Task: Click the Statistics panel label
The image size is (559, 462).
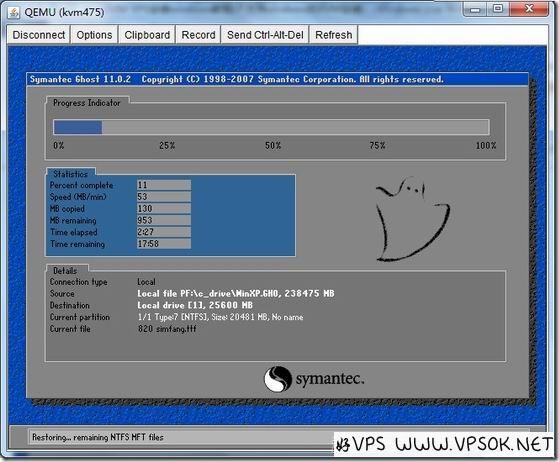Action: [71, 174]
